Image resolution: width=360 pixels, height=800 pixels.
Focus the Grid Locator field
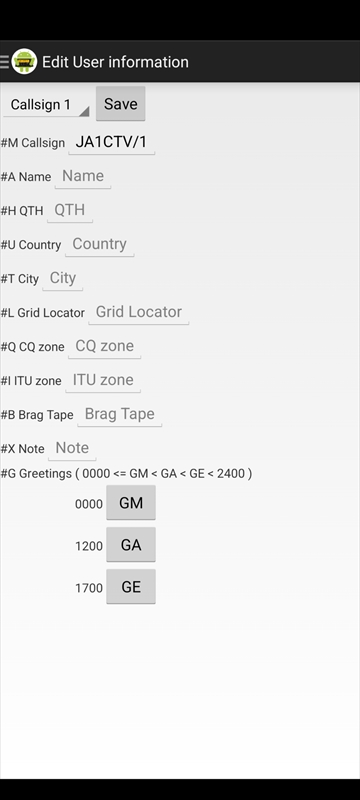tap(139, 312)
